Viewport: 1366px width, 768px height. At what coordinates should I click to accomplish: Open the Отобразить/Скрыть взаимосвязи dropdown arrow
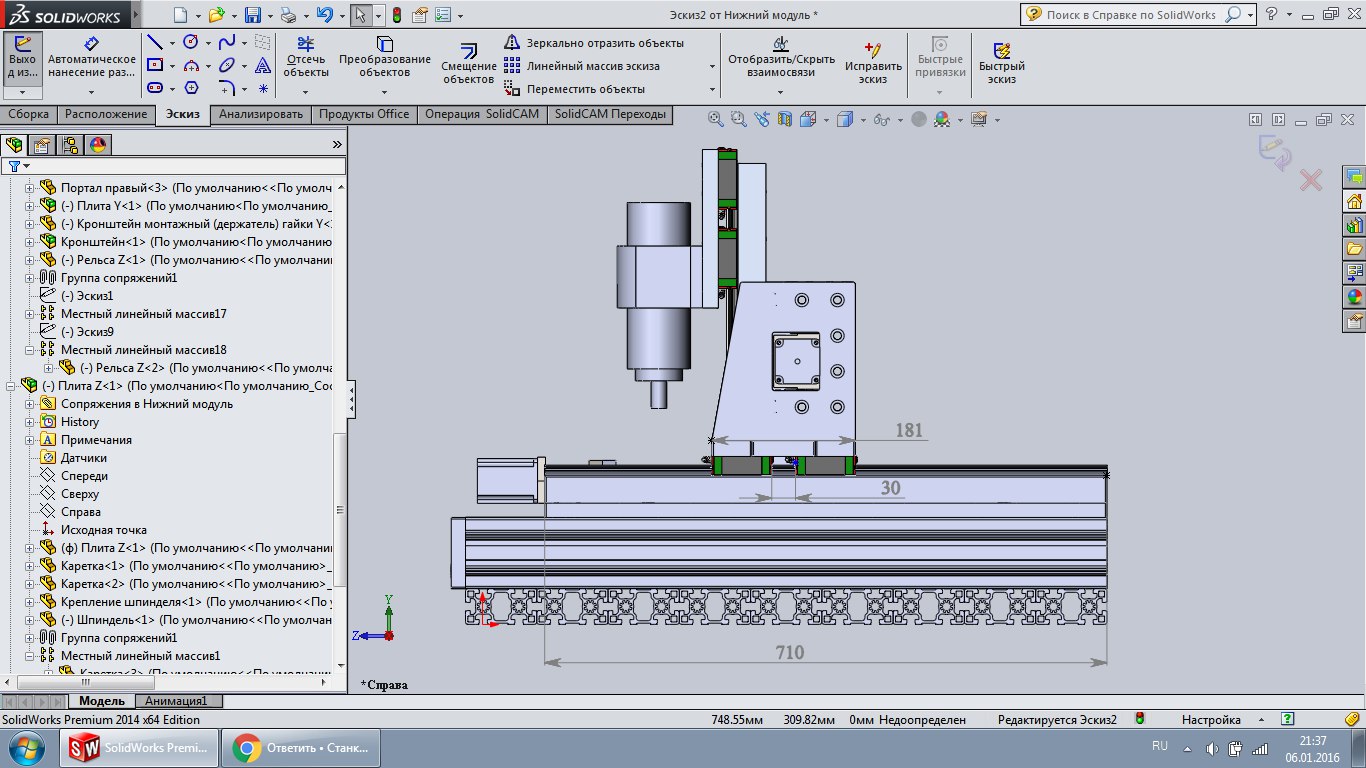[781, 92]
